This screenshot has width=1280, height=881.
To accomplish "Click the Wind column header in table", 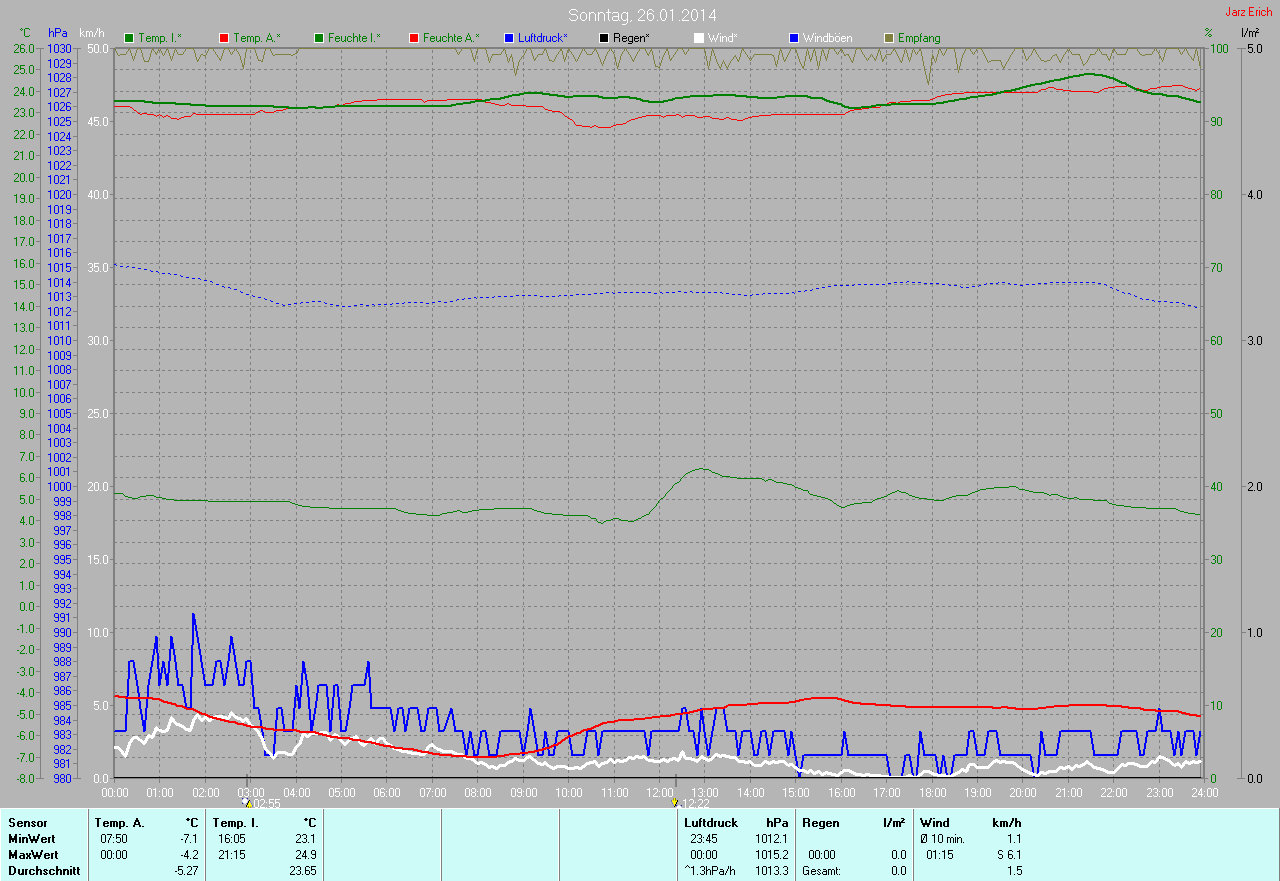I will 935,823.
